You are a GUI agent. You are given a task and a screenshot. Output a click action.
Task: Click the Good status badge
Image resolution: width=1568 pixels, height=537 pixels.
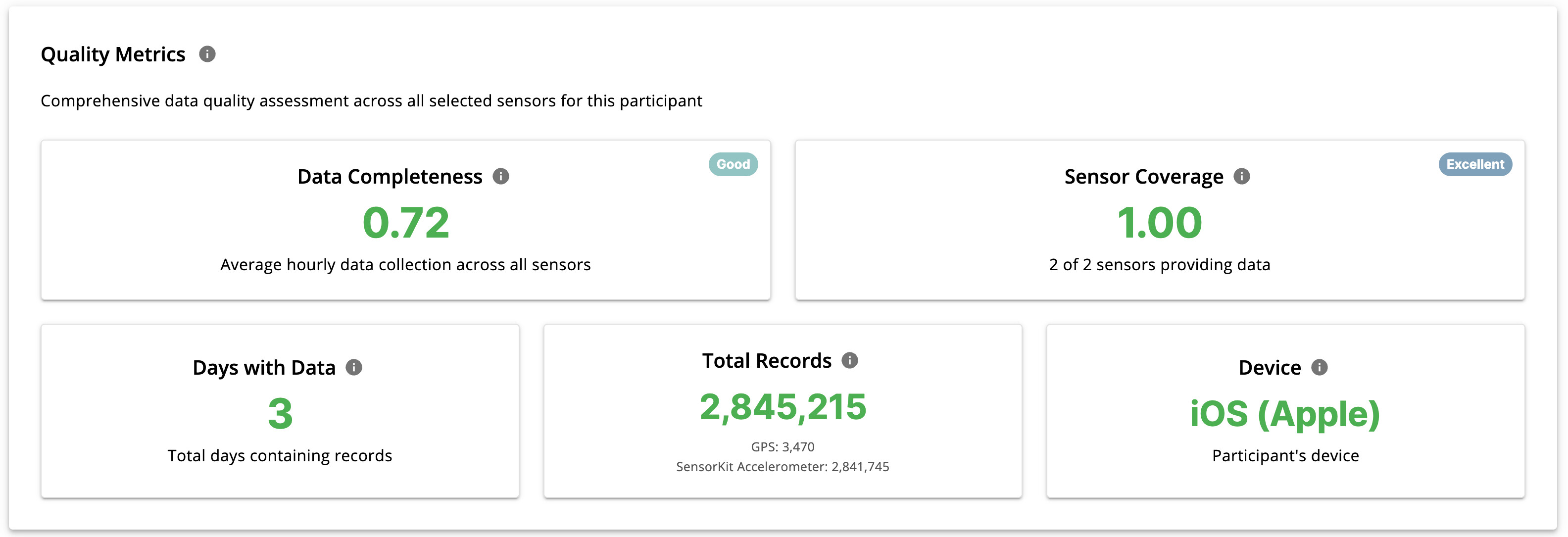733,164
